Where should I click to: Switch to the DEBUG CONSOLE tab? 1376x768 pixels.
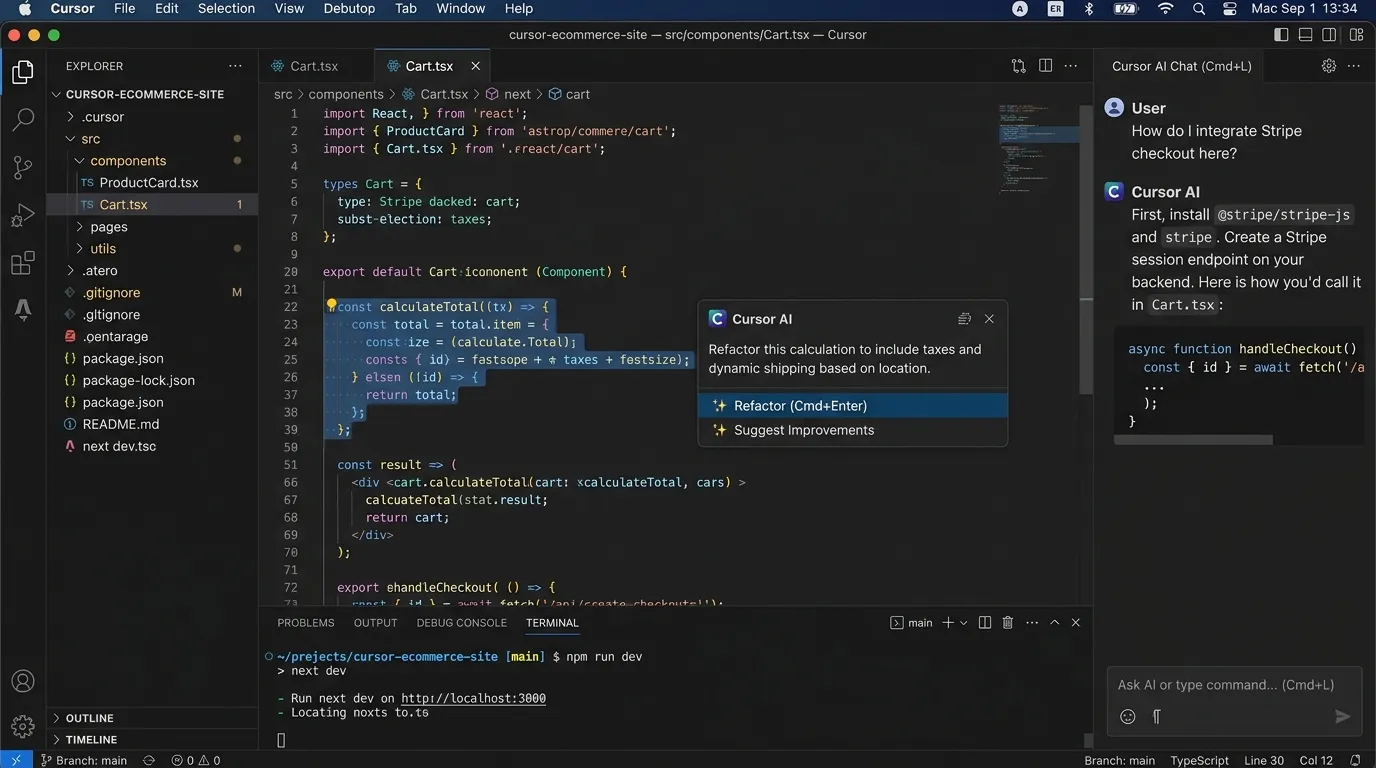[461, 622]
